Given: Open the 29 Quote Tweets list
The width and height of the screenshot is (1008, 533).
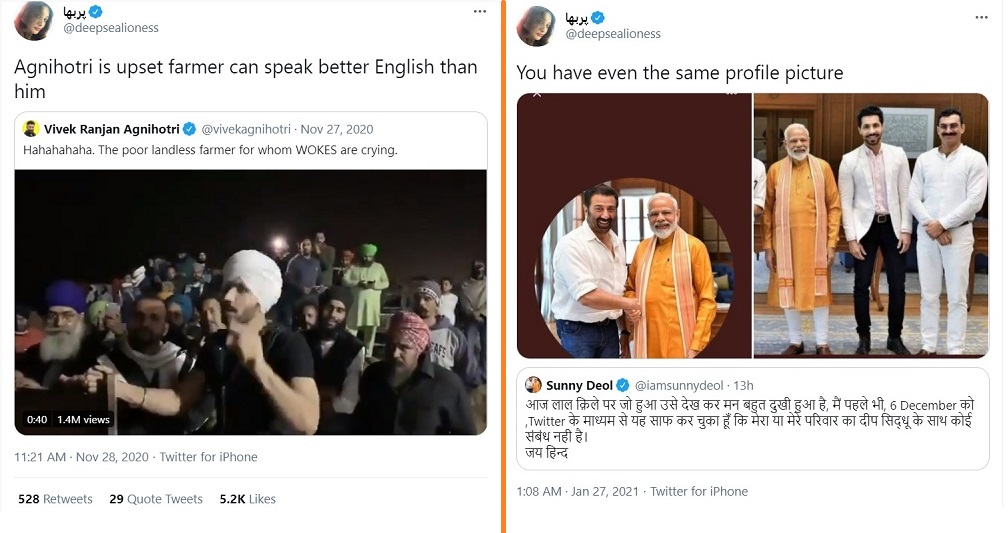Looking at the screenshot, I should coord(156,499).
